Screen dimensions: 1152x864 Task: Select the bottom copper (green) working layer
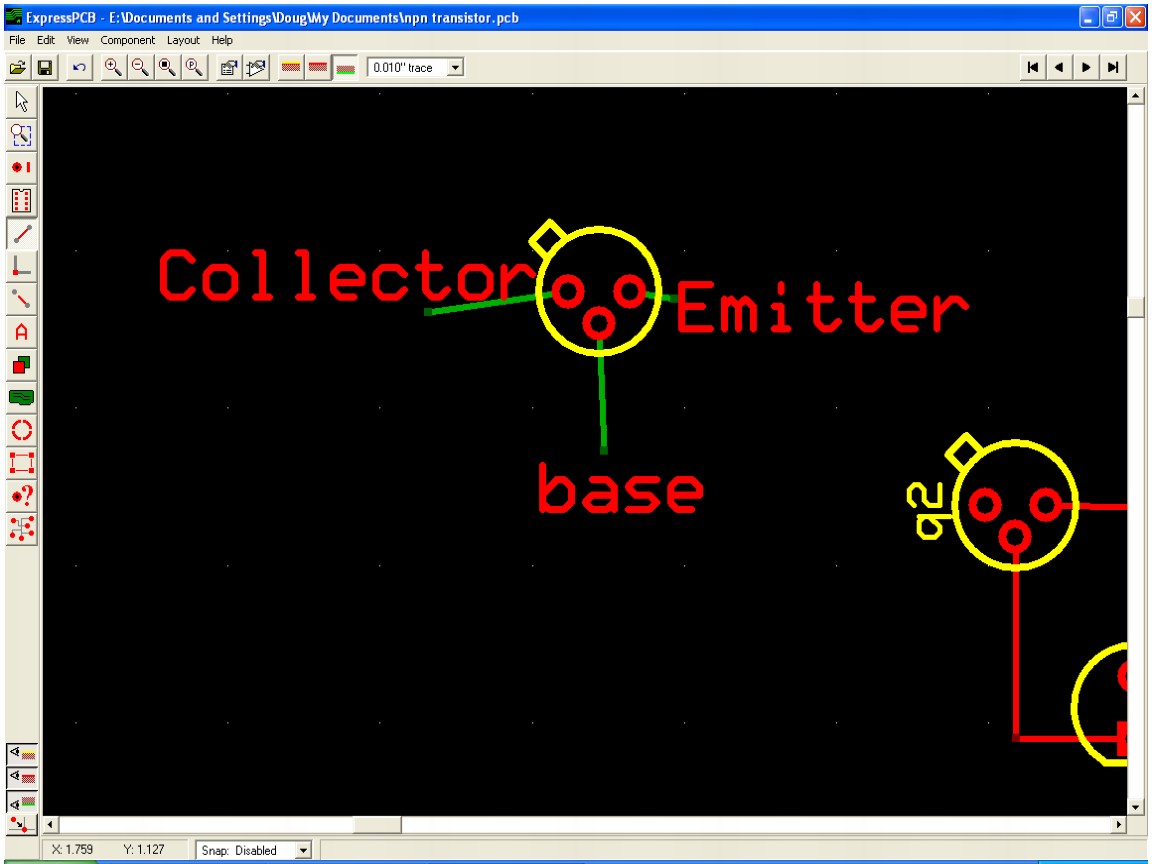click(x=345, y=68)
